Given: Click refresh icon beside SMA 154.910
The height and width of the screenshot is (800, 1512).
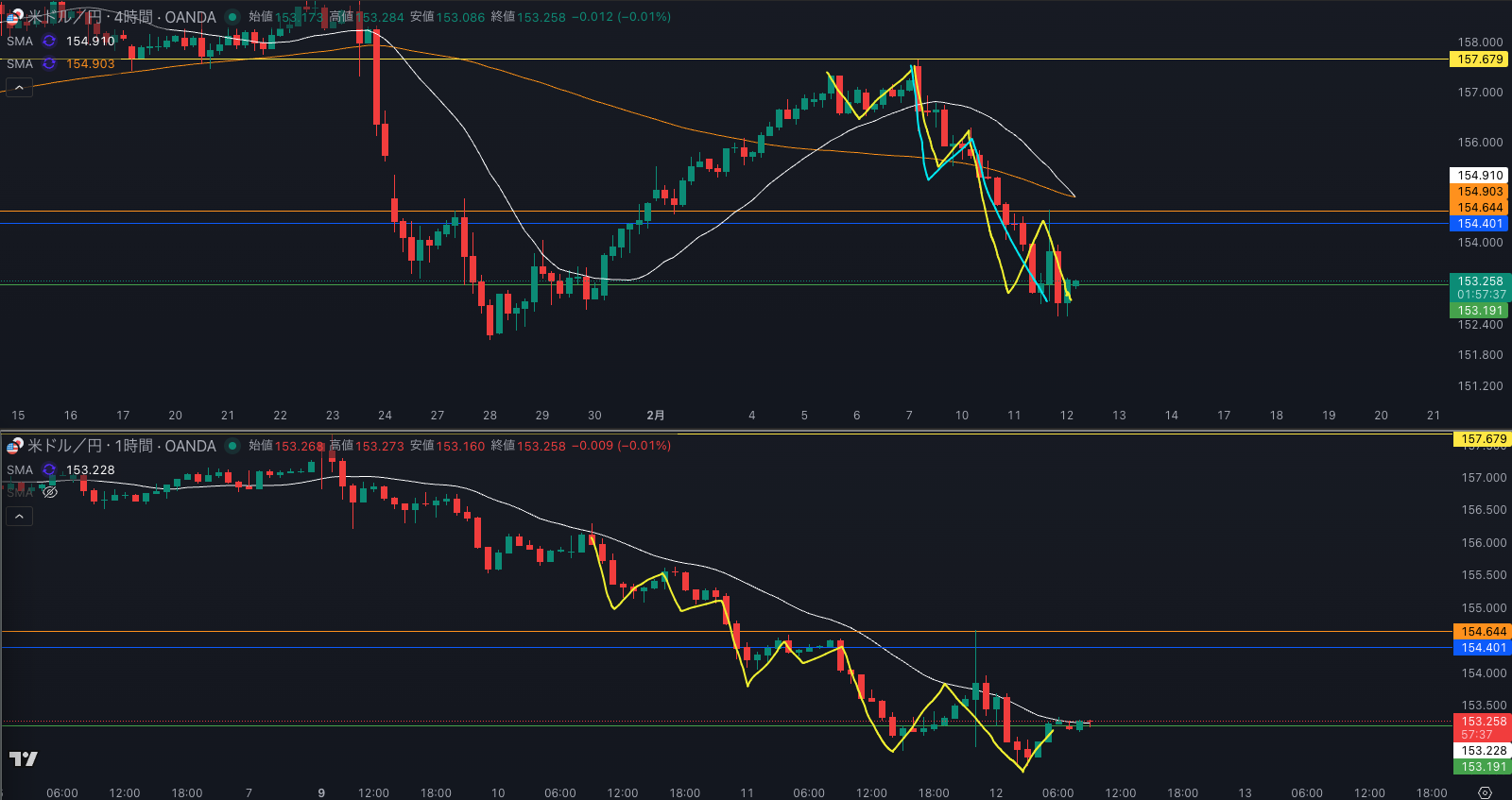Looking at the screenshot, I should (x=49, y=42).
